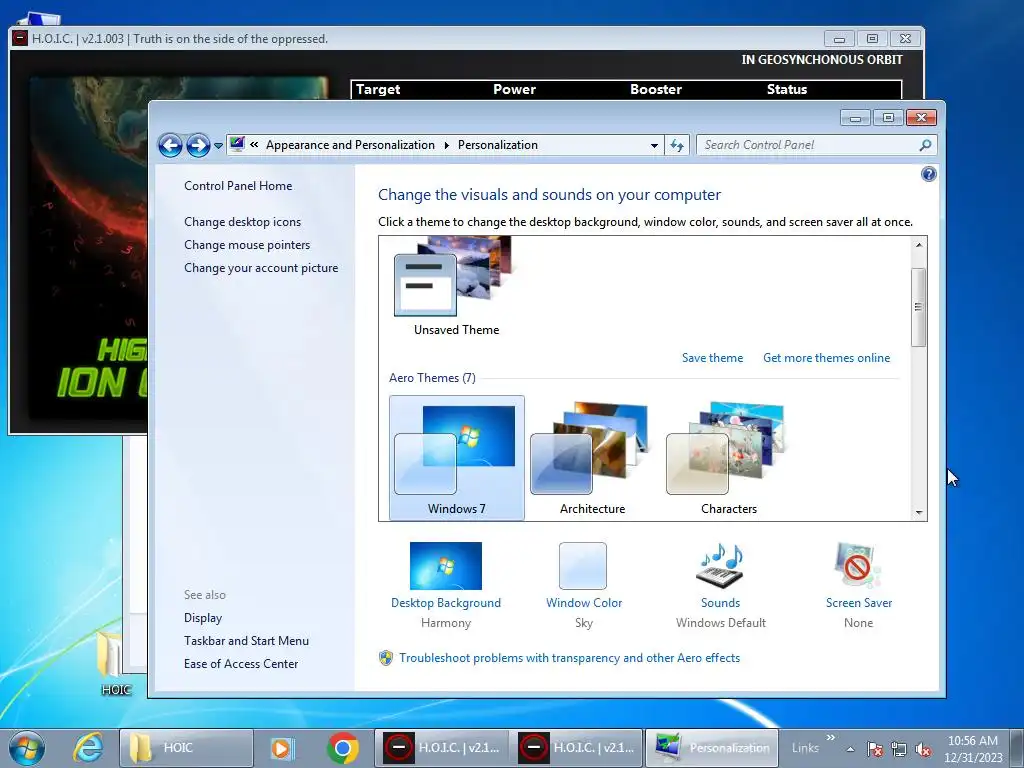Switch to the first H.O.I.C. taskbar window

click(x=442, y=748)
